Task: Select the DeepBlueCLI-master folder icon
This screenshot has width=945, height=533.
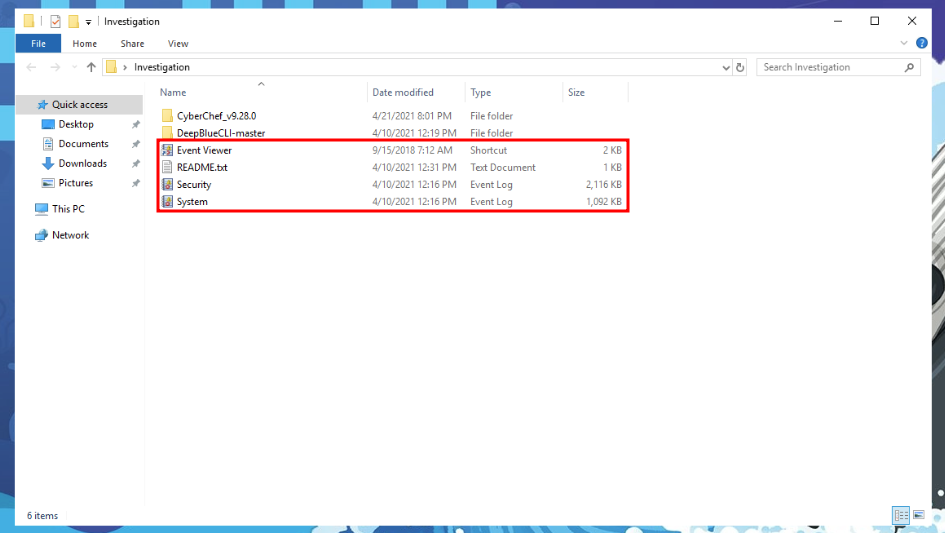Action: (x=167, y=133)
